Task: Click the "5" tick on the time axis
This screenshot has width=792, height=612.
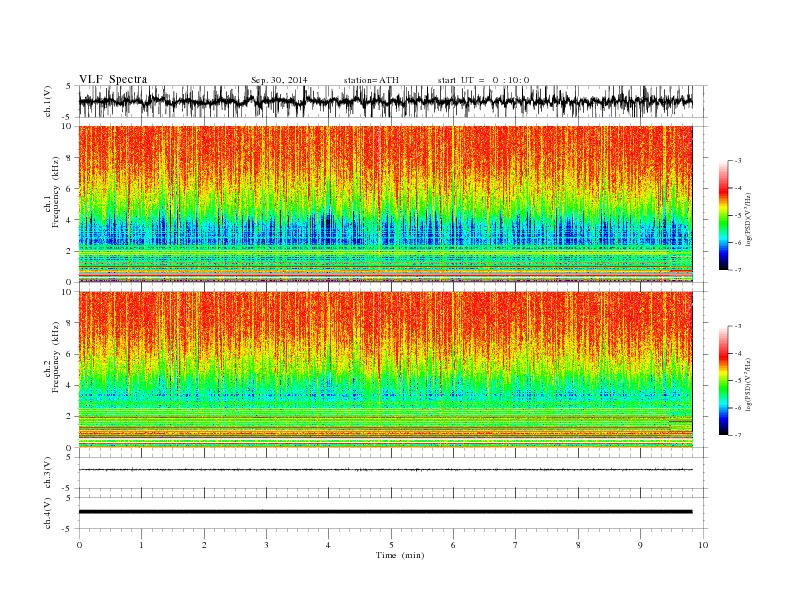Action: [391, 545]
